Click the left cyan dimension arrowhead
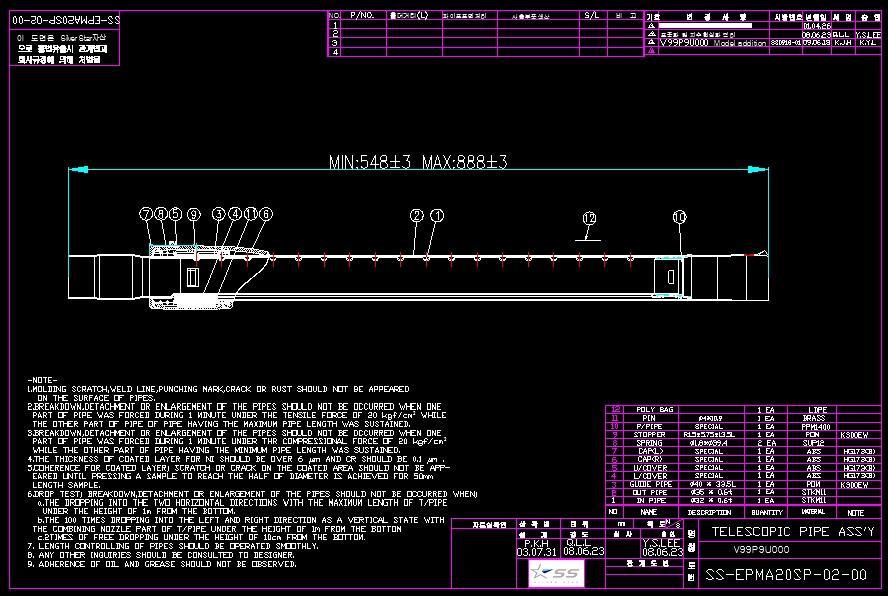Viewport: 888px width, 596px height. click(79, 169)
